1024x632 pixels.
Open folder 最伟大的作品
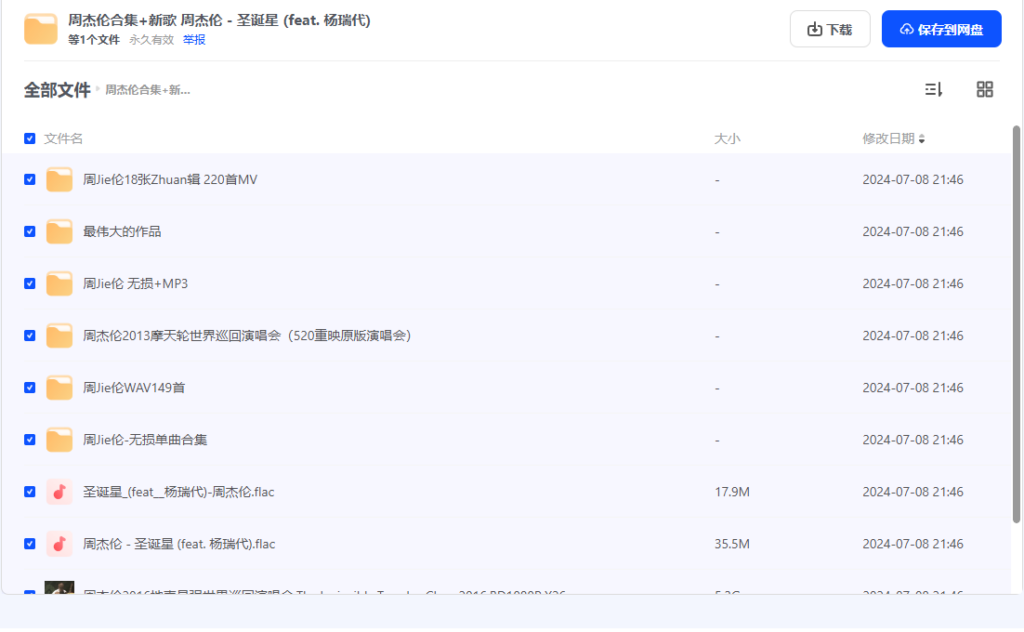pos(122,232)
